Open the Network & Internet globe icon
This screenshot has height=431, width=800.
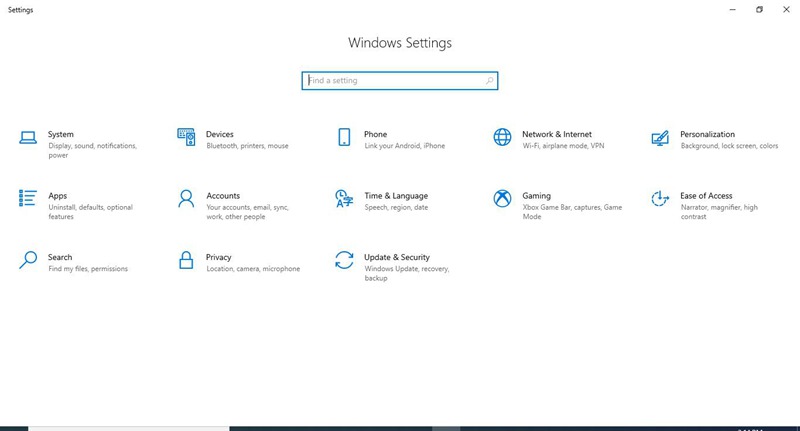(x=502, y=137)
